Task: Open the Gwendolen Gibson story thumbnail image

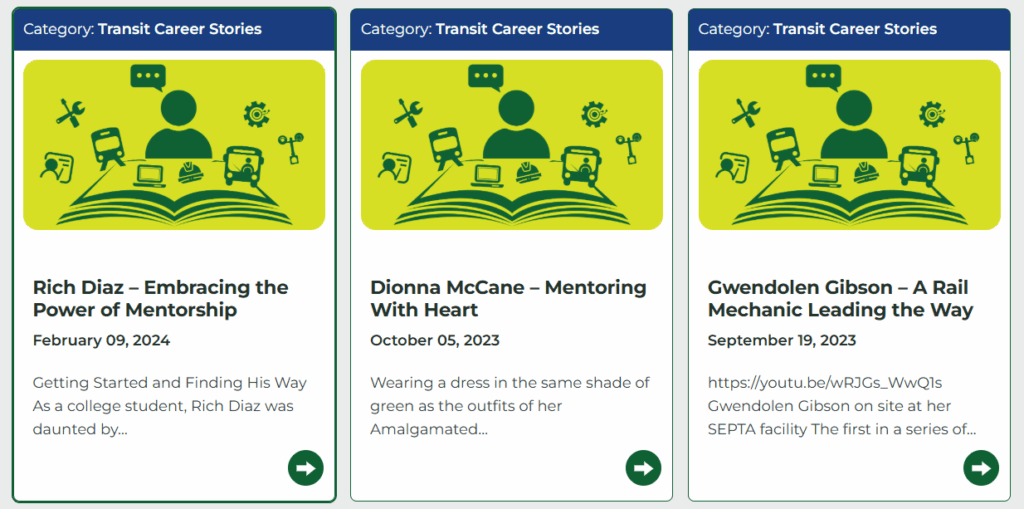Action: click(x=850, y=145)
